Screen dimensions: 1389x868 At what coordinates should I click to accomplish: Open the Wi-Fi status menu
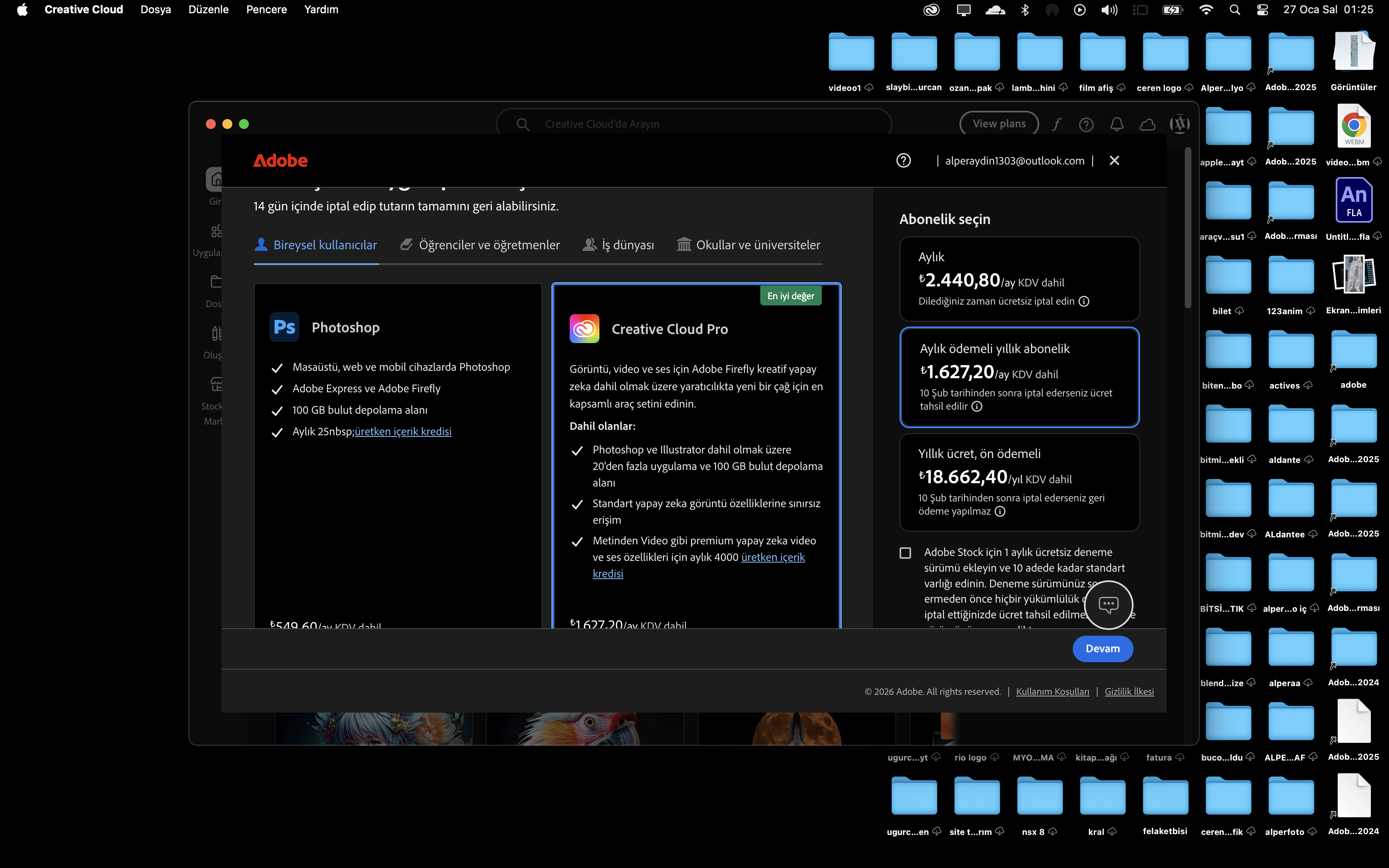1206,10
